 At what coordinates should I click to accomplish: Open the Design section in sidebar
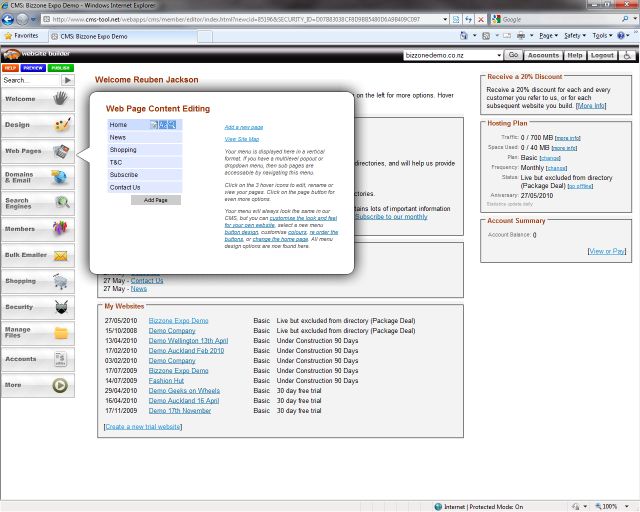tap(36, 125)
